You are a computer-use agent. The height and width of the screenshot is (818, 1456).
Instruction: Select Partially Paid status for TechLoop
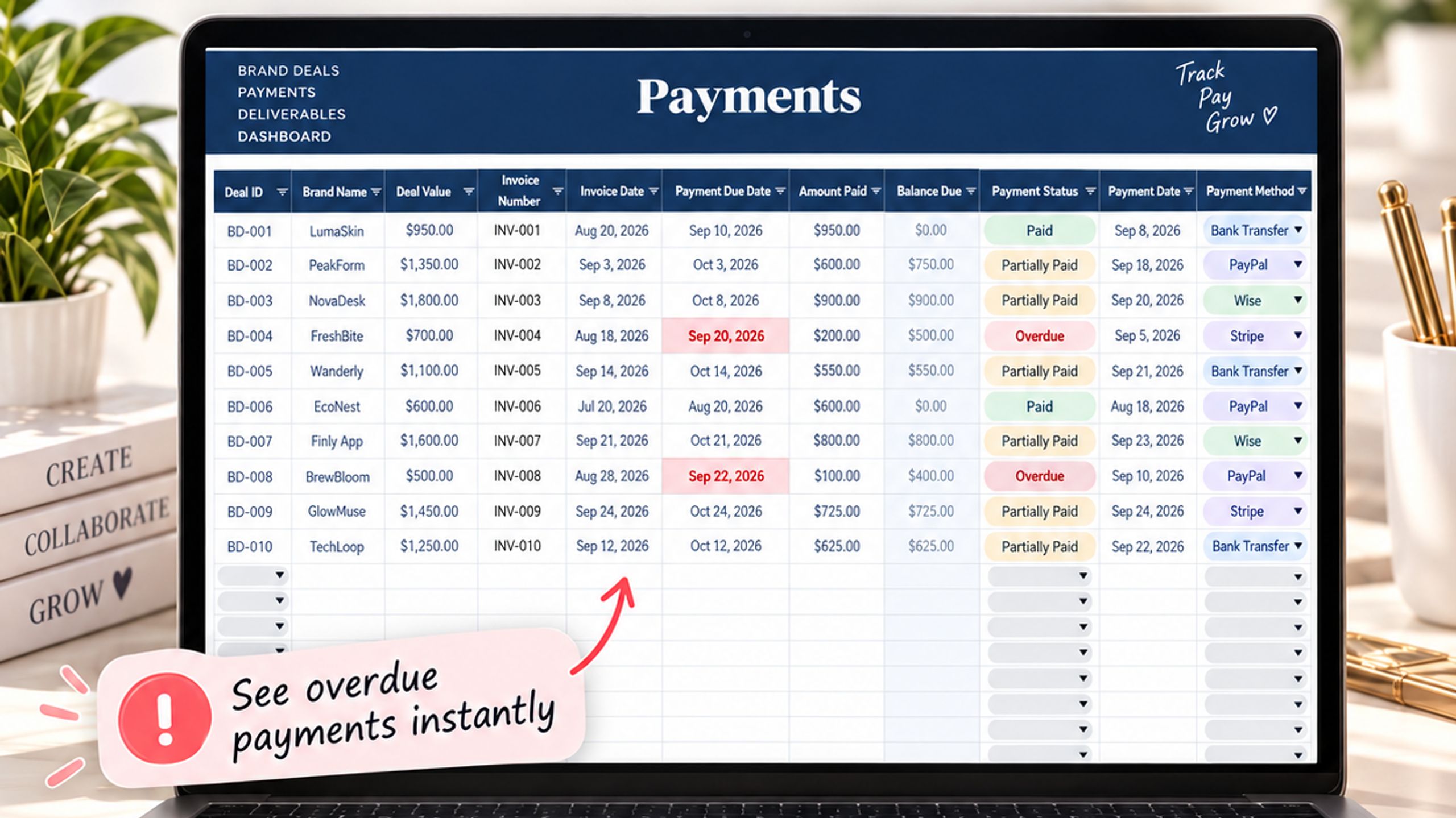[x=1039, y=547]
